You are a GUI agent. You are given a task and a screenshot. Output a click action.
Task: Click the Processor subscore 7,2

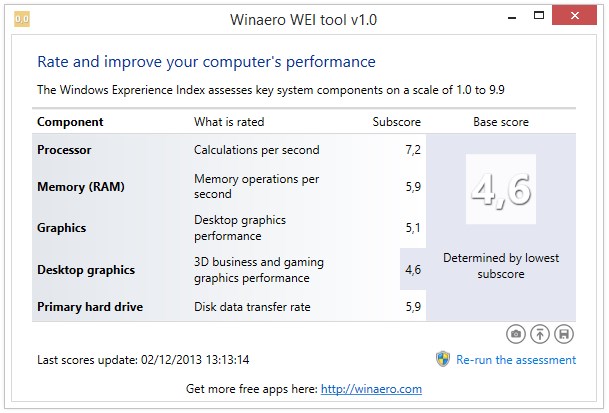coord(413,150)
